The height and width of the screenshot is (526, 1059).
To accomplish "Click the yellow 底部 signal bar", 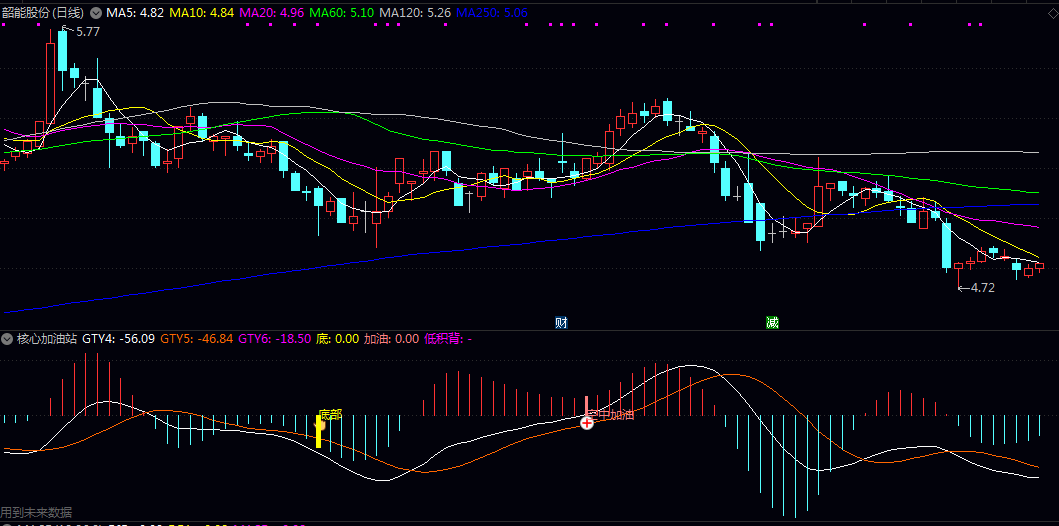I will [319, 431].
